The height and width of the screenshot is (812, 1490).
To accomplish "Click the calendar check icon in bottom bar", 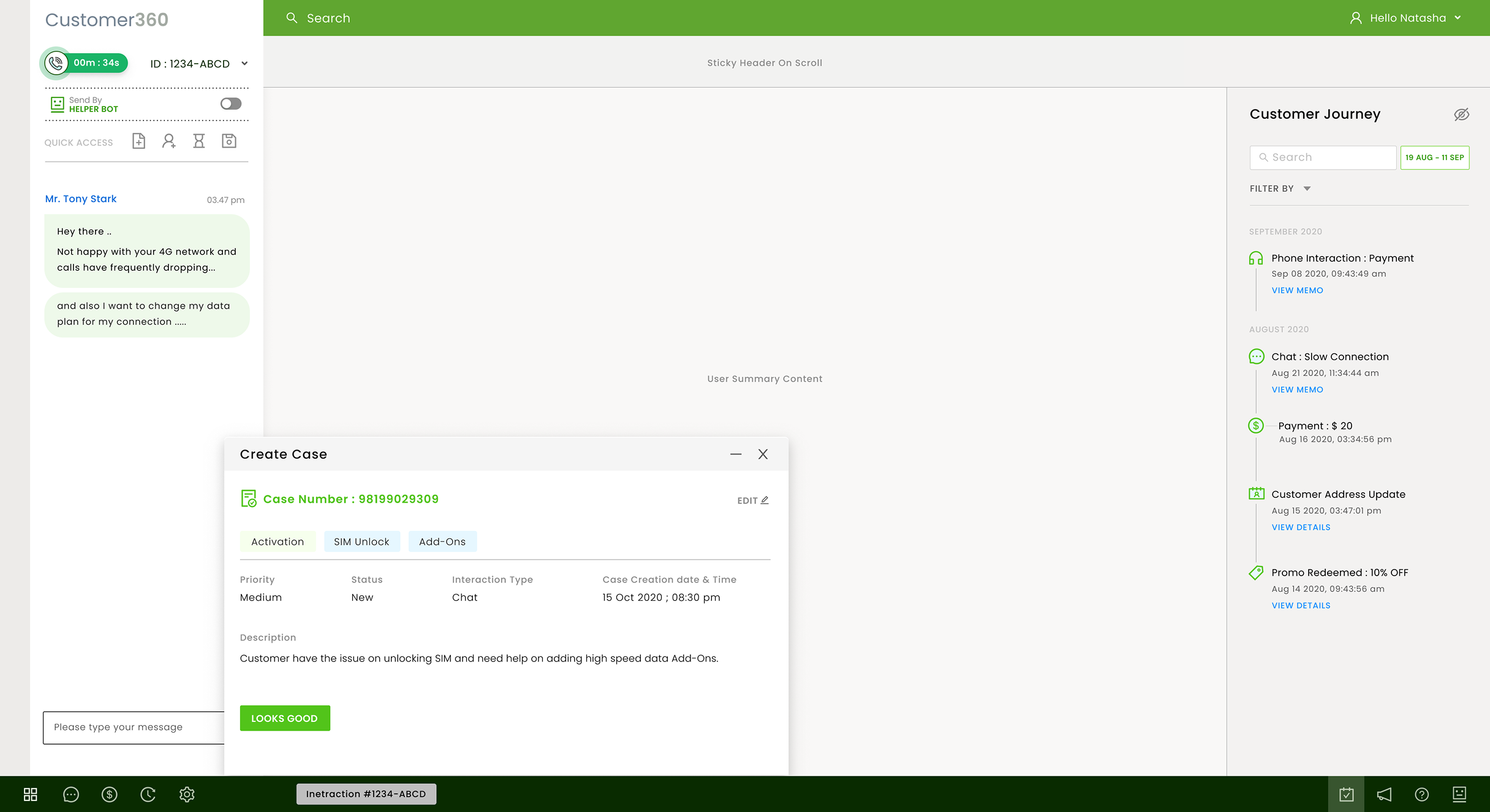I will pyautogui.click(x=1346, y=794).
